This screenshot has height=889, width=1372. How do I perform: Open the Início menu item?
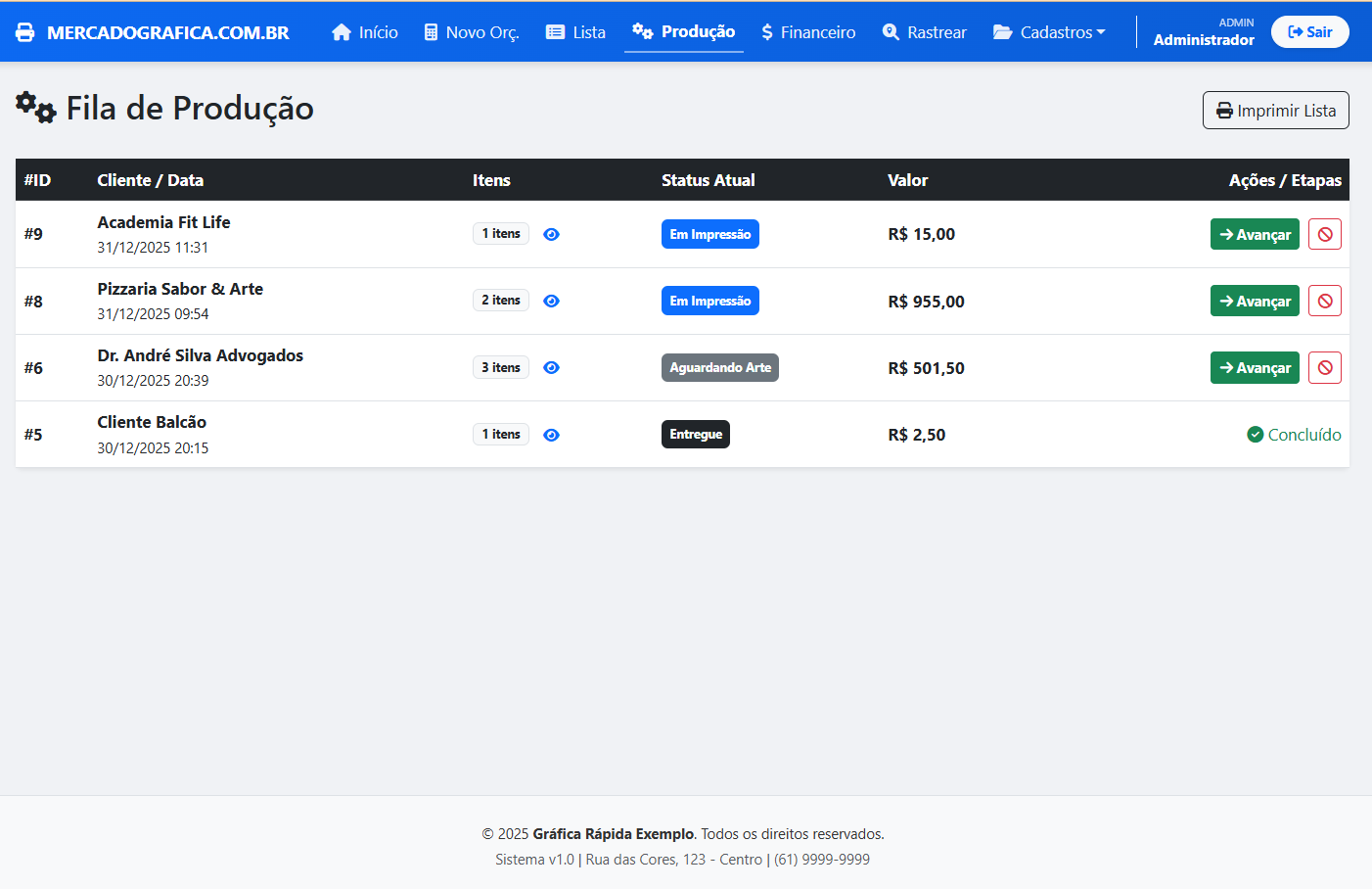pyautogui.click(x=365, y=32)
